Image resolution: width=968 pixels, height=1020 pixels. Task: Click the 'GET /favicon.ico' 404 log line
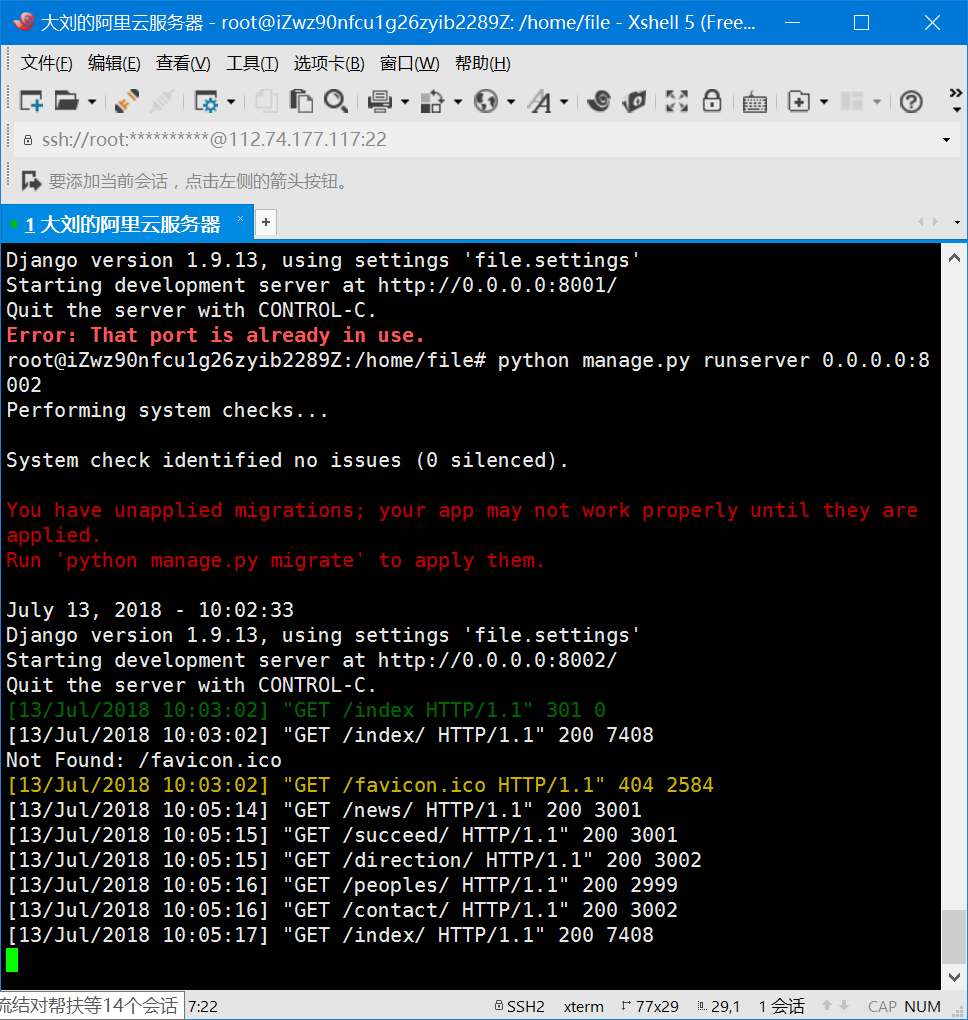(x=360, y=785)
